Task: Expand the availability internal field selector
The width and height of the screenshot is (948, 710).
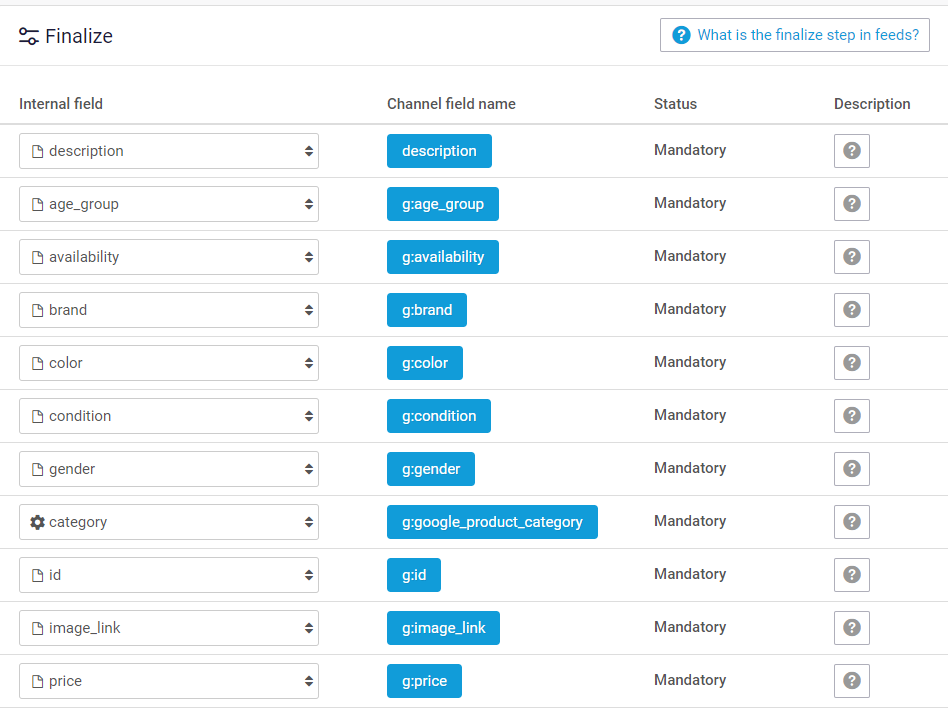Action: click(x=169, y=257)
